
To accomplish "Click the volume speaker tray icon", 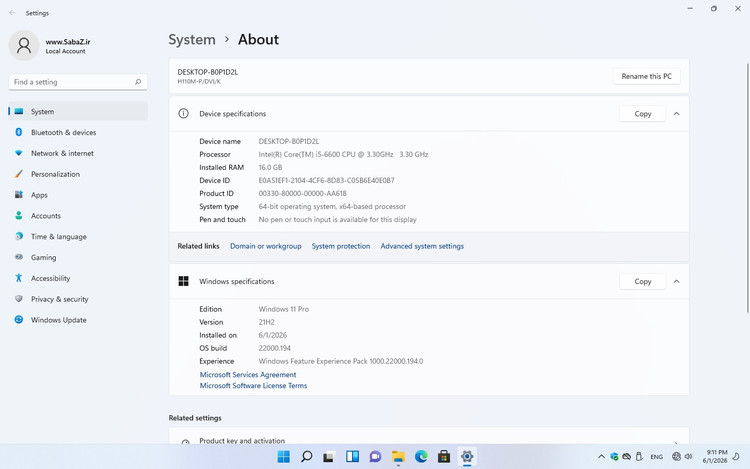I will [x=688, y=457].
